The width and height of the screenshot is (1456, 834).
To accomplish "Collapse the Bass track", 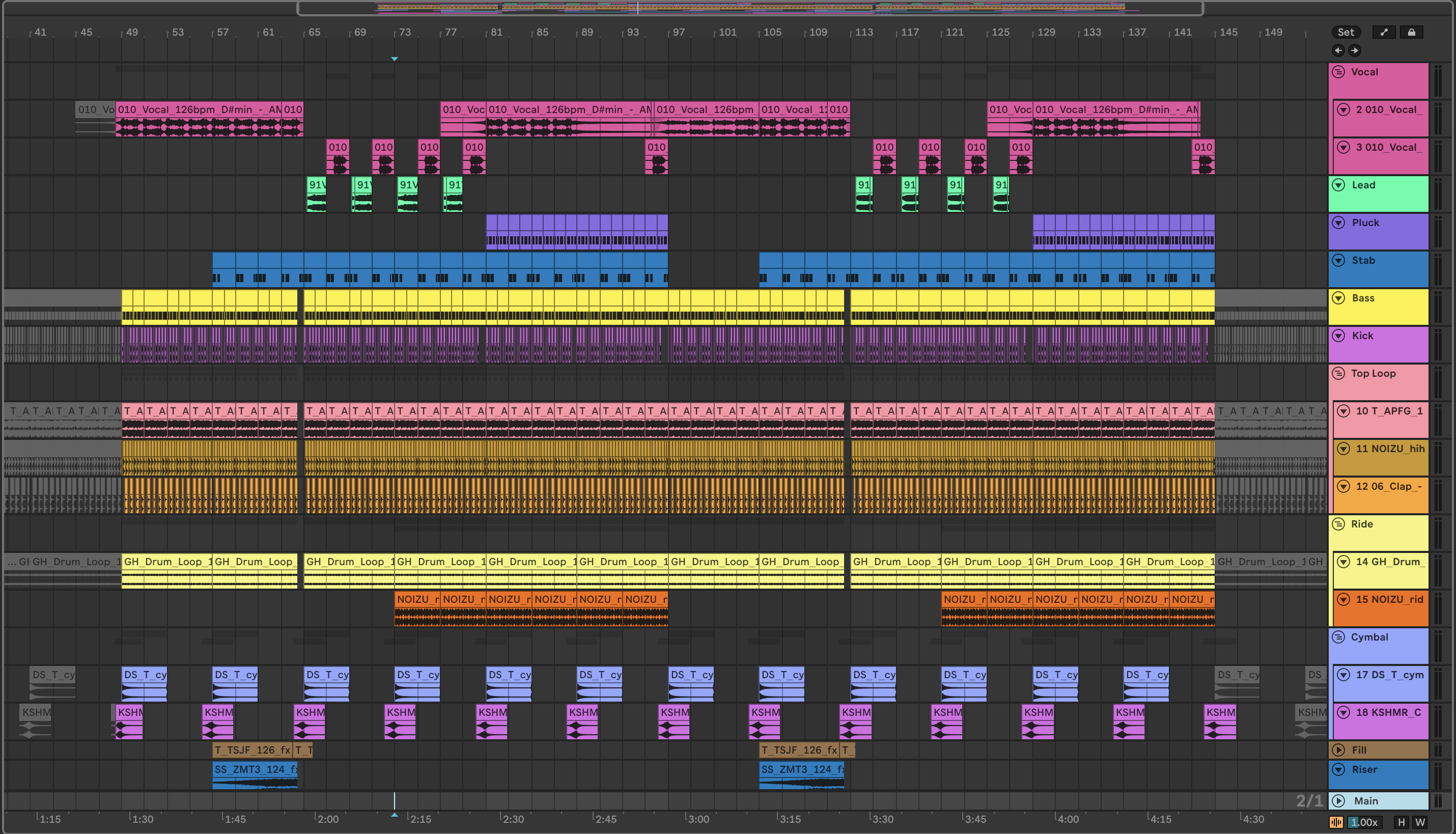I will coord(1338,298).
